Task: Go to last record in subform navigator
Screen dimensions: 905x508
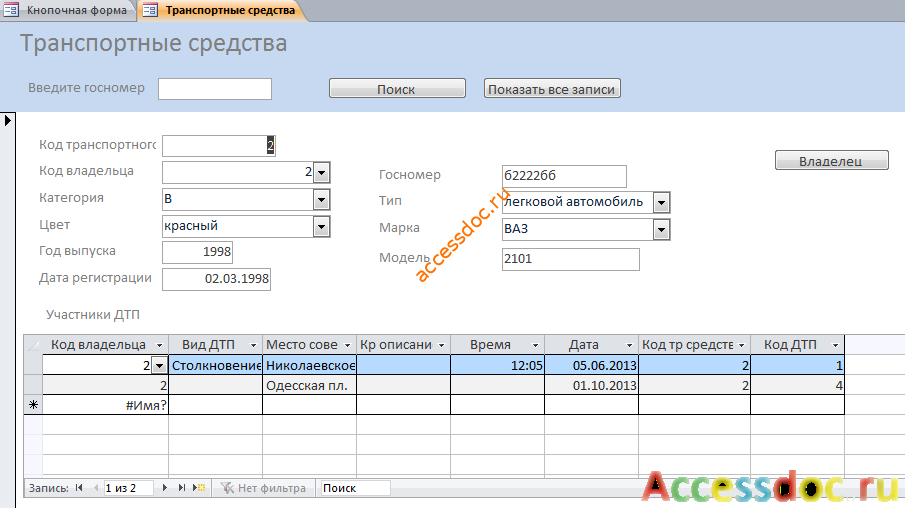Action: [x=182, y=488]
